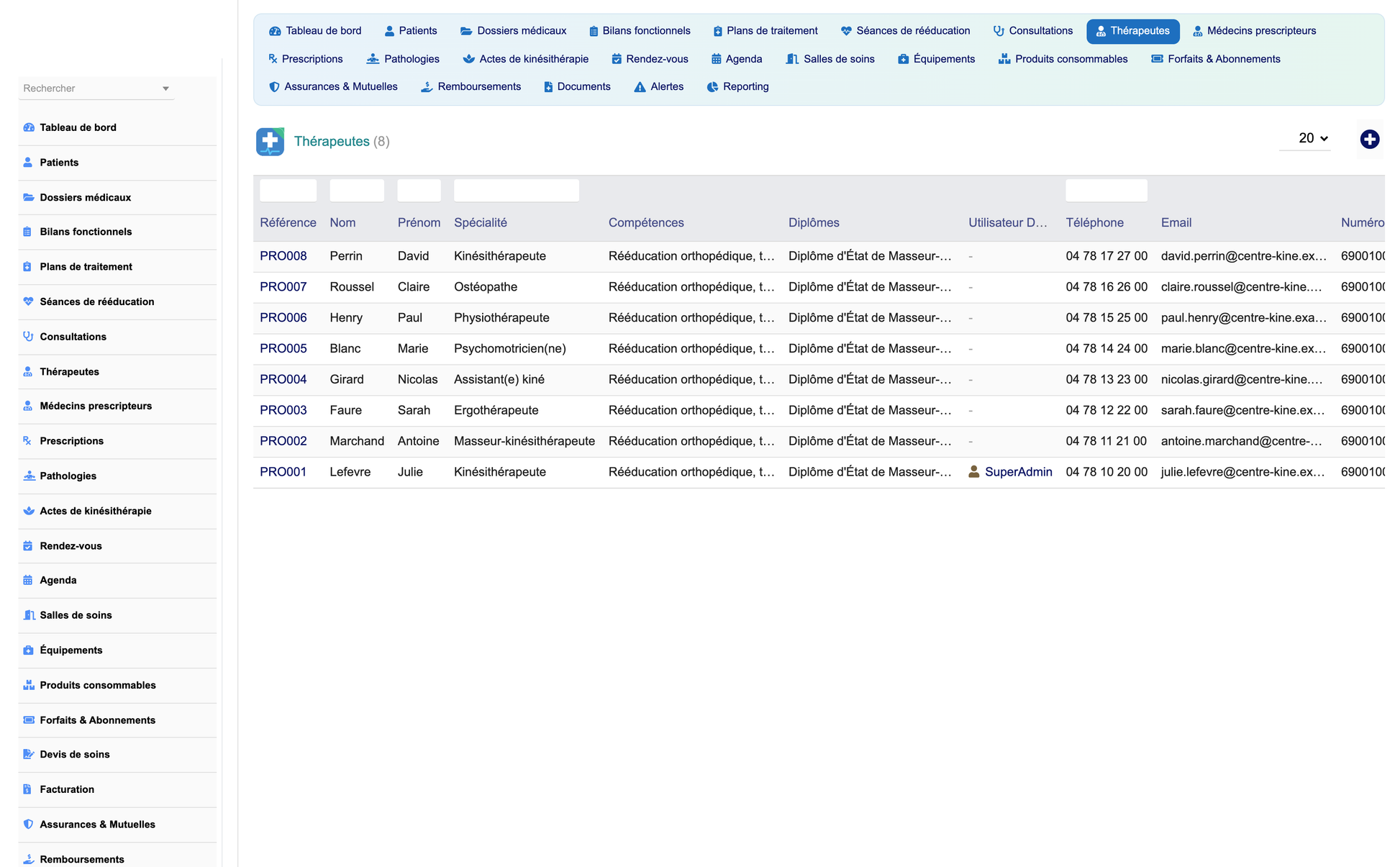Open therapist record PRO008
The height and width of the screenshot is (867, 1400).
coord(283,256)
